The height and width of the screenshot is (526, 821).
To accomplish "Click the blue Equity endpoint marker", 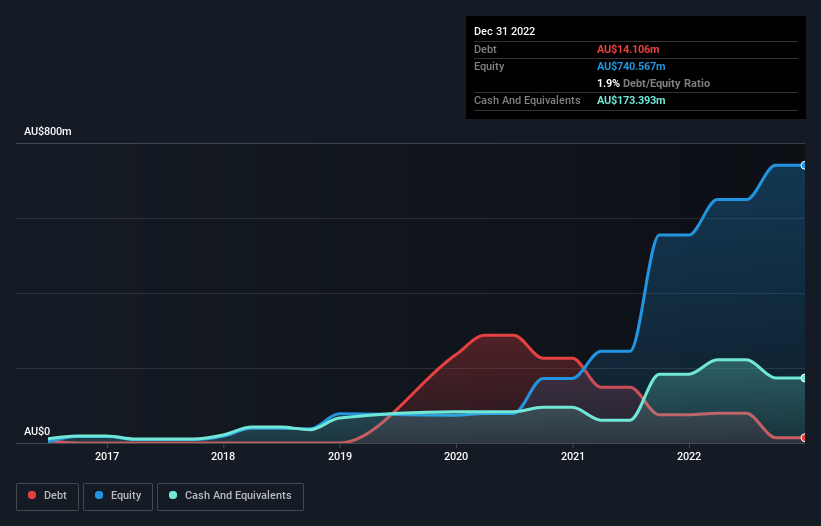I will [804, 165].
